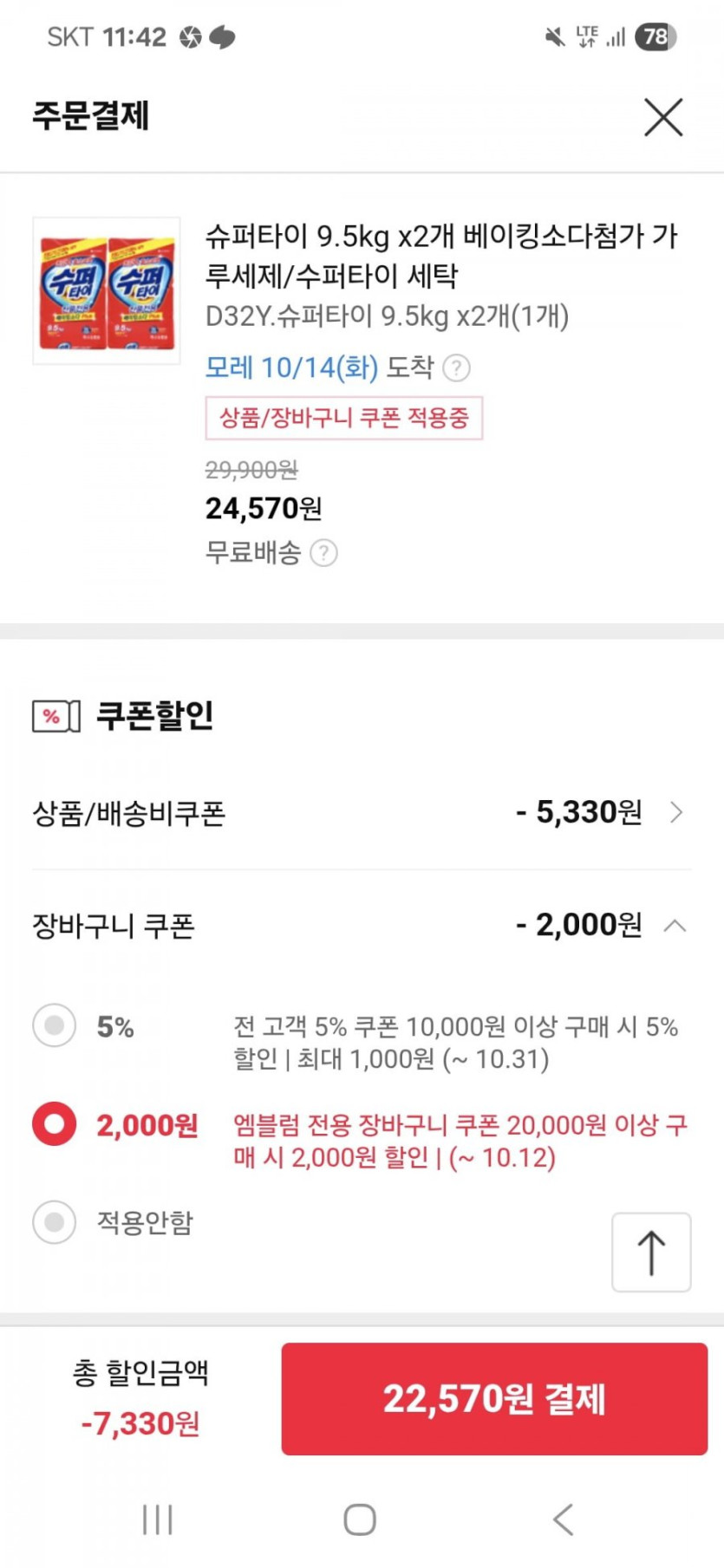Tap the Android back navigation button
This screenshot has width=724, height=1568.
563,1519
